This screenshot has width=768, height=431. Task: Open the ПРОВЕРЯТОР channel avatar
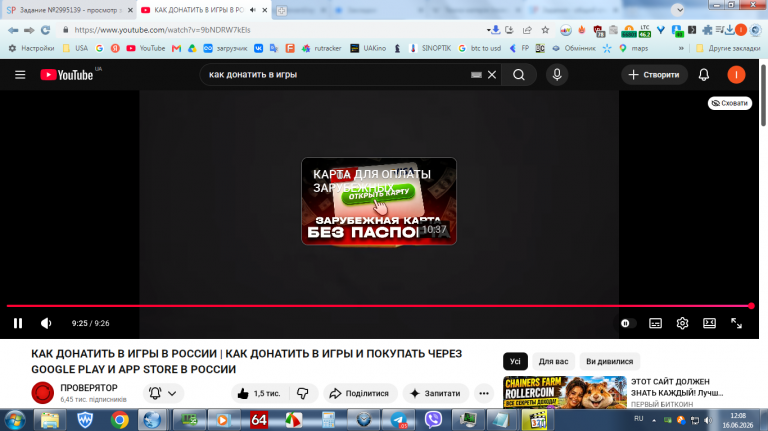point(43,393)
